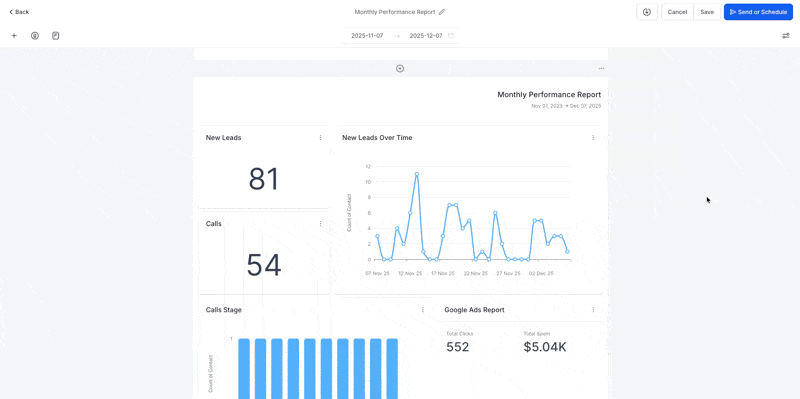Image resolution: width=800 pixels, height=399 pixels.
Task: Click the end date field 2025-12-07
Action: [426, 36]
